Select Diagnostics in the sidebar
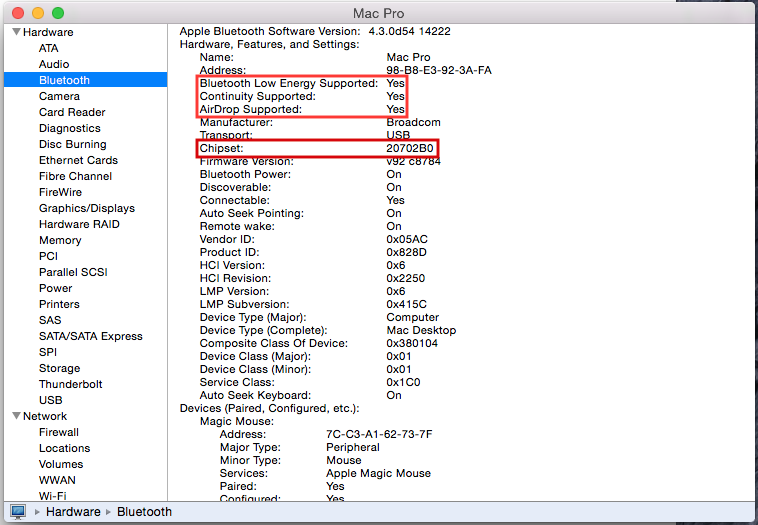Image resolution: width=758 pixels, height=525 pixels. tap(70, 128)
